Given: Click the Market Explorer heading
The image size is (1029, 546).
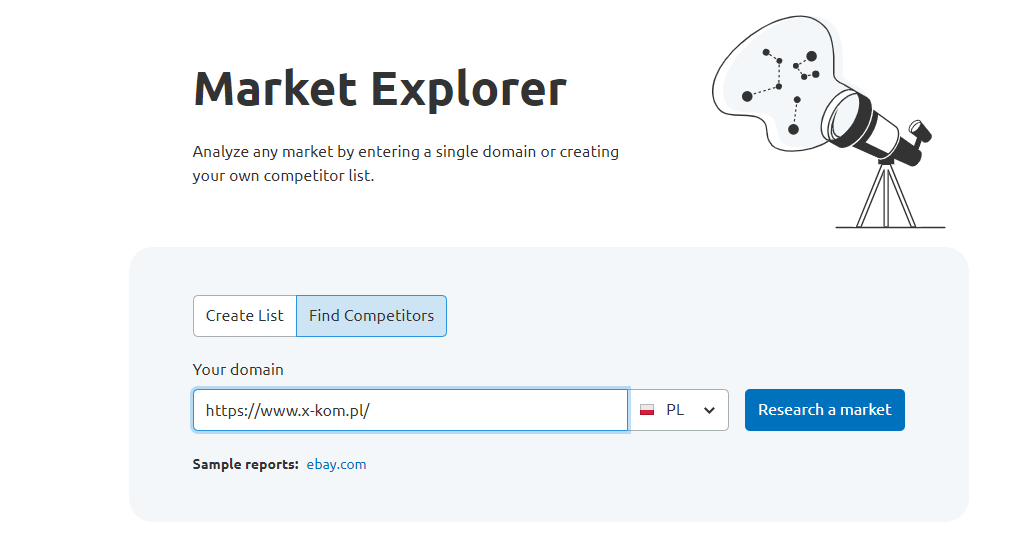Looking at the screenshot, I should [x=380, y=88].
